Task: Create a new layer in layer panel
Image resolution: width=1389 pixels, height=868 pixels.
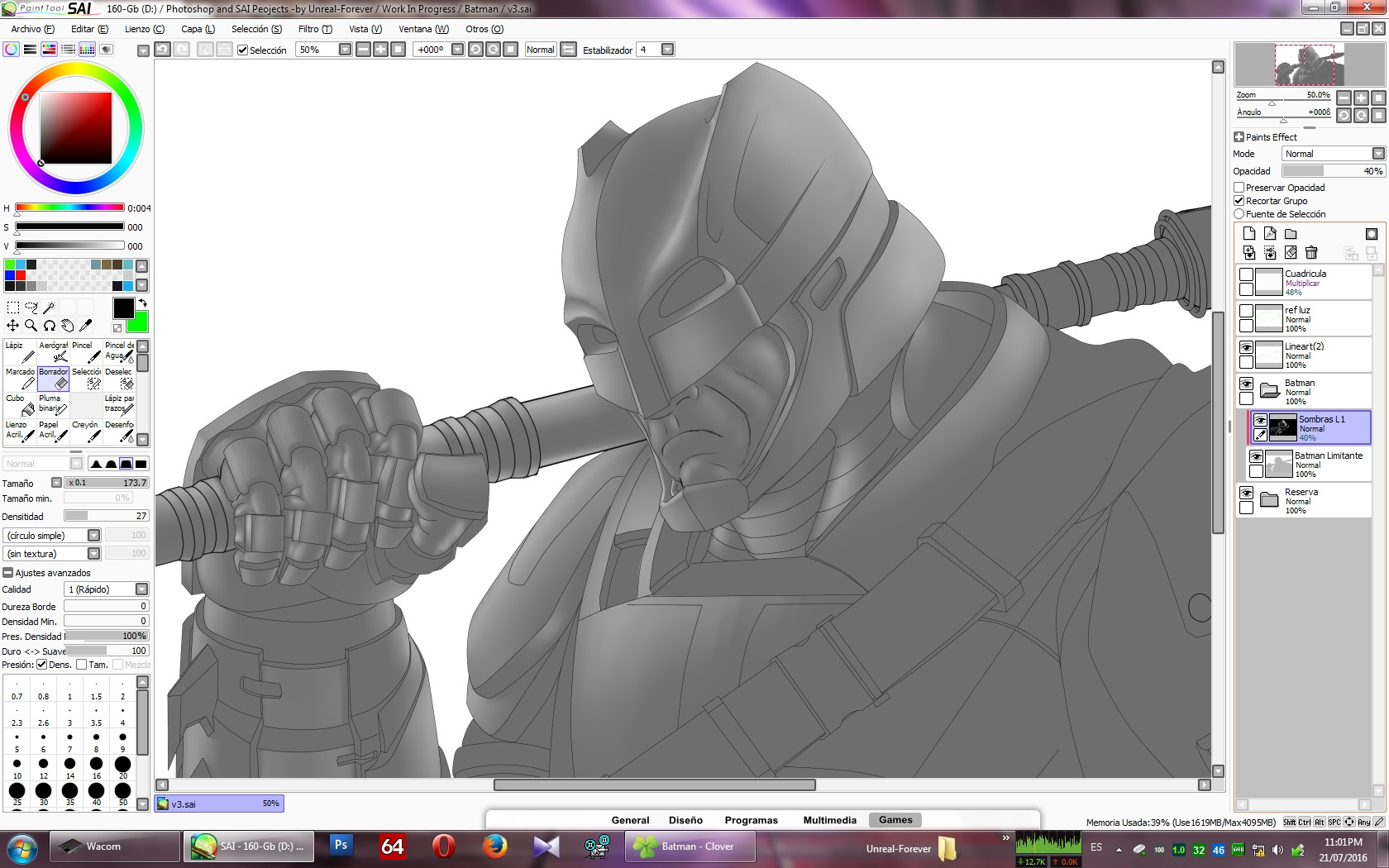Action: coord(1249,234)
